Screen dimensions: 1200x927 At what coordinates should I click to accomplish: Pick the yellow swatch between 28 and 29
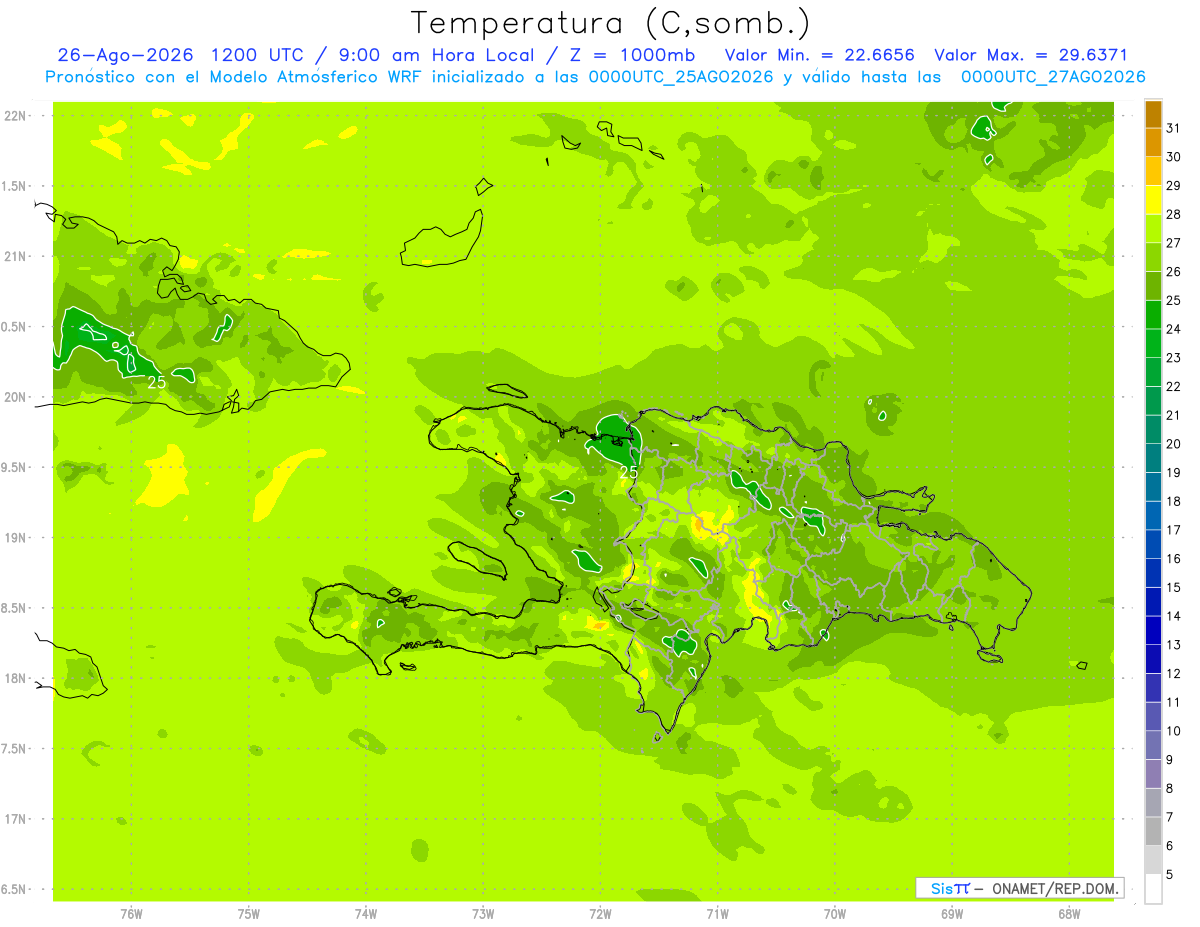tap(1153, 200)
